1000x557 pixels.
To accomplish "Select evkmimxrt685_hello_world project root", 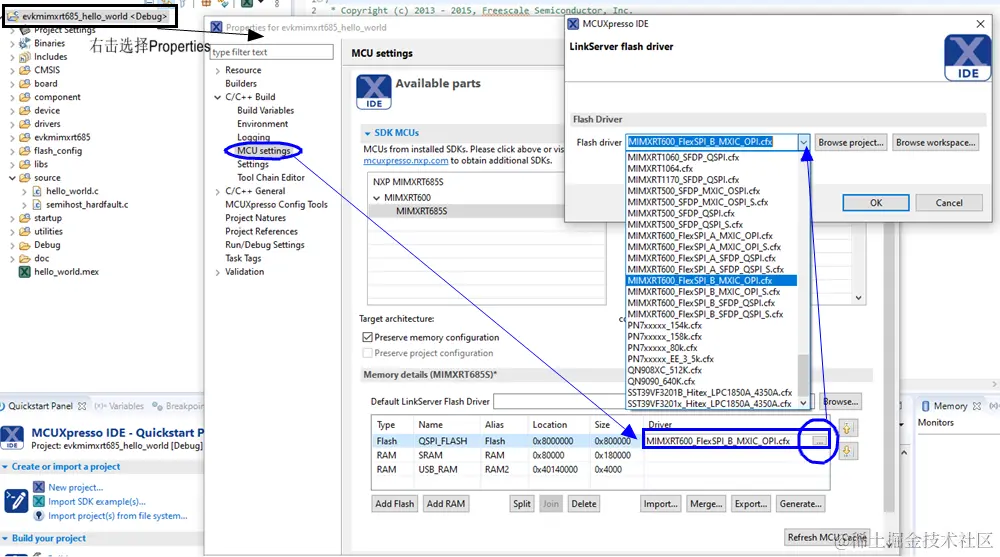I will coord(94,17).
